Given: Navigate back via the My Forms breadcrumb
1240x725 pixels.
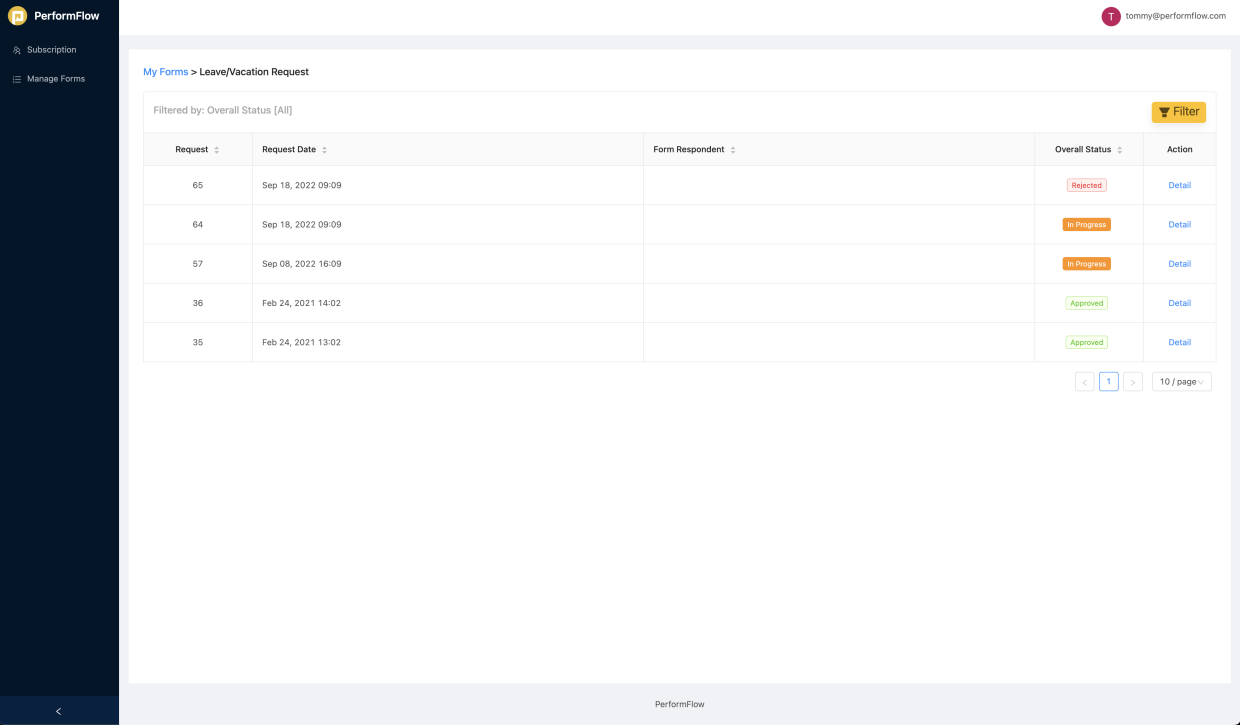Looking at the screenshot, I should [166, 71].
